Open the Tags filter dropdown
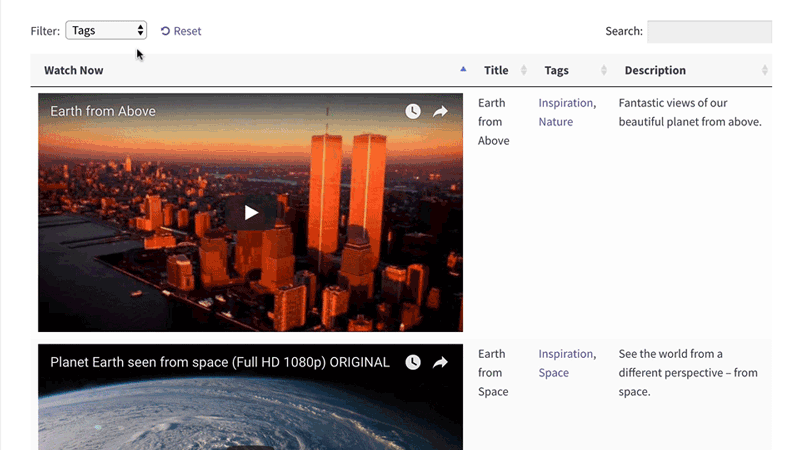This screenshot has height=450, width=800. click(x=106, y=31)
